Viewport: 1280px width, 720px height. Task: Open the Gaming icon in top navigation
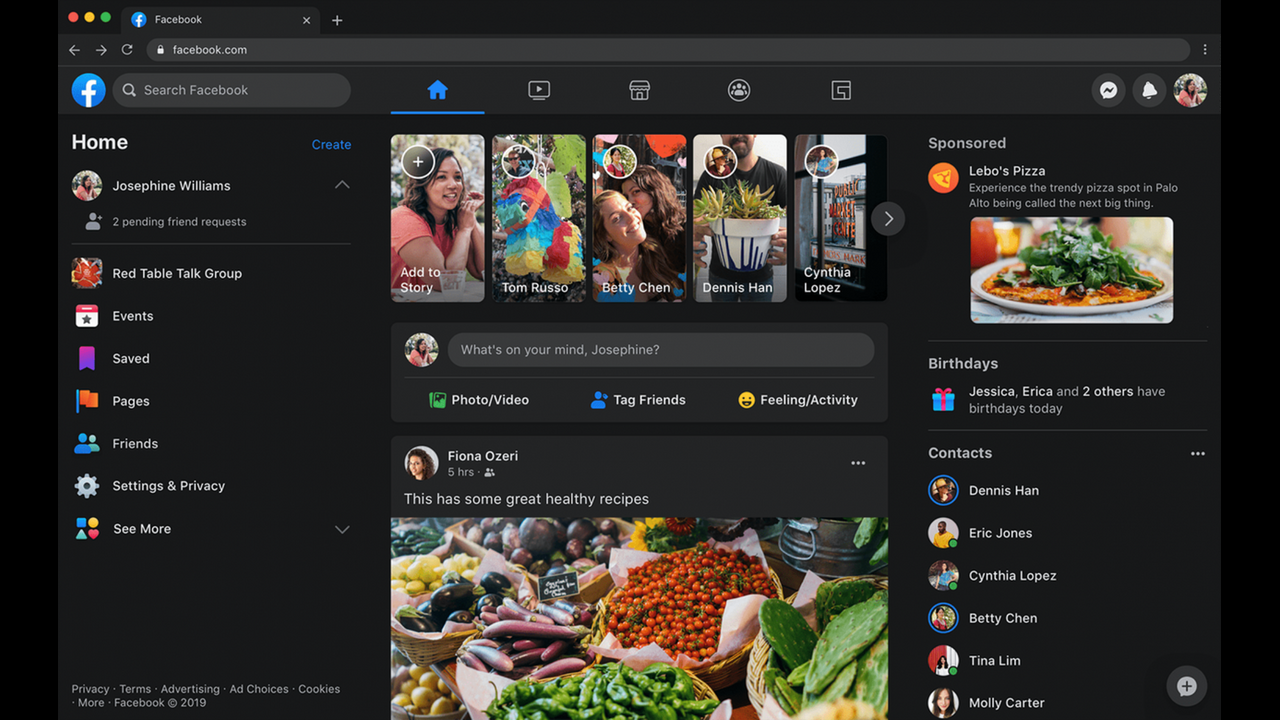pyautogui.click(x=841, y=90)
